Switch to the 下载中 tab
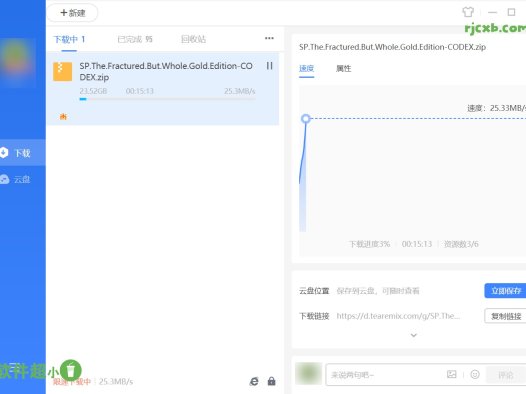This screenshot has width=526, height=394. pyautogui.click(x=69, y=40)
